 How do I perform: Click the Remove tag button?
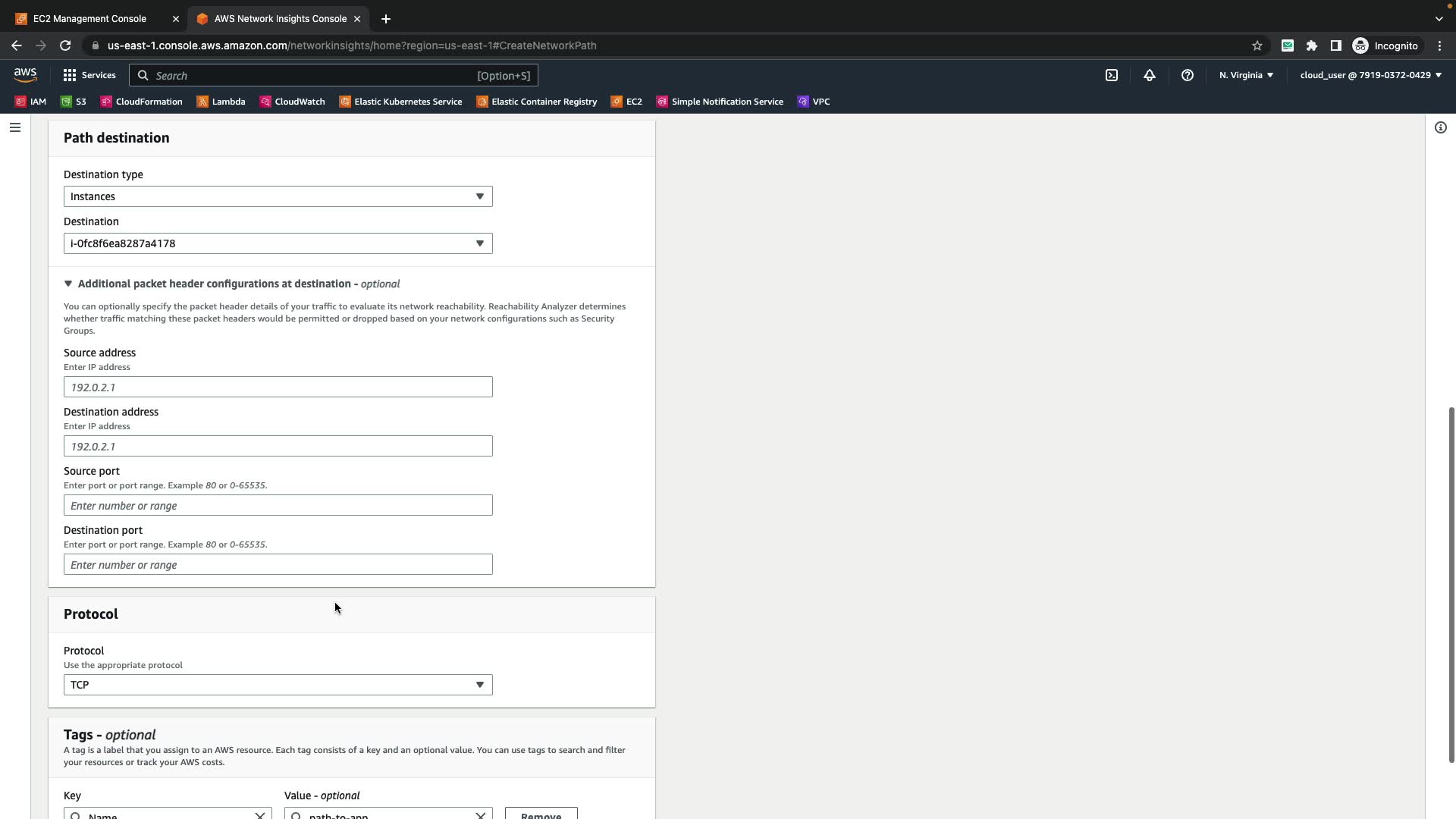(541, 813)
